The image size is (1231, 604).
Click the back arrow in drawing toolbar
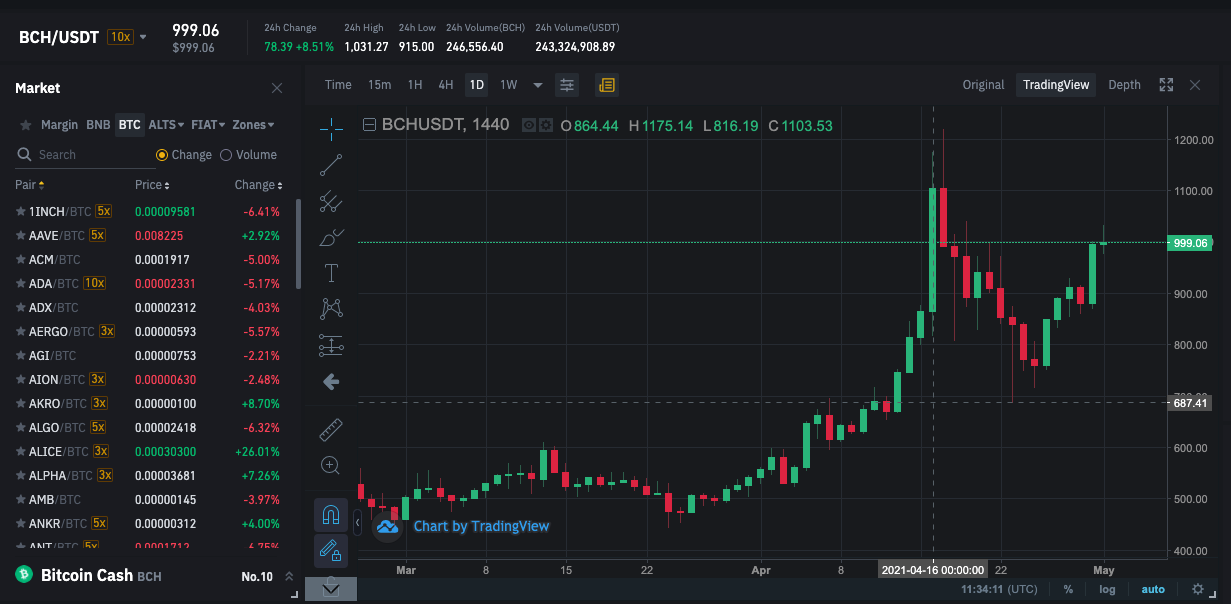[x=331, y=382]
